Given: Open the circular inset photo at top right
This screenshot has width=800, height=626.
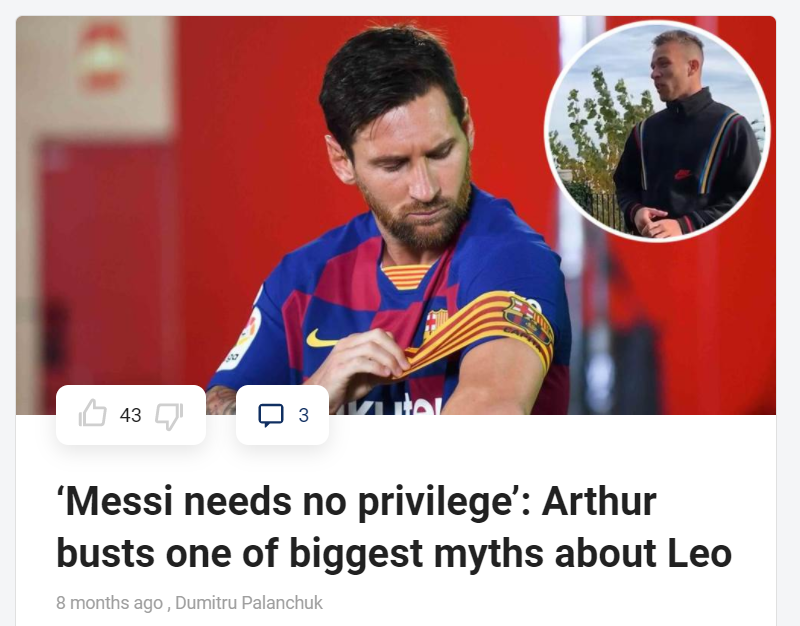Looking at the screenshot, I should click(x=657, y=130).
